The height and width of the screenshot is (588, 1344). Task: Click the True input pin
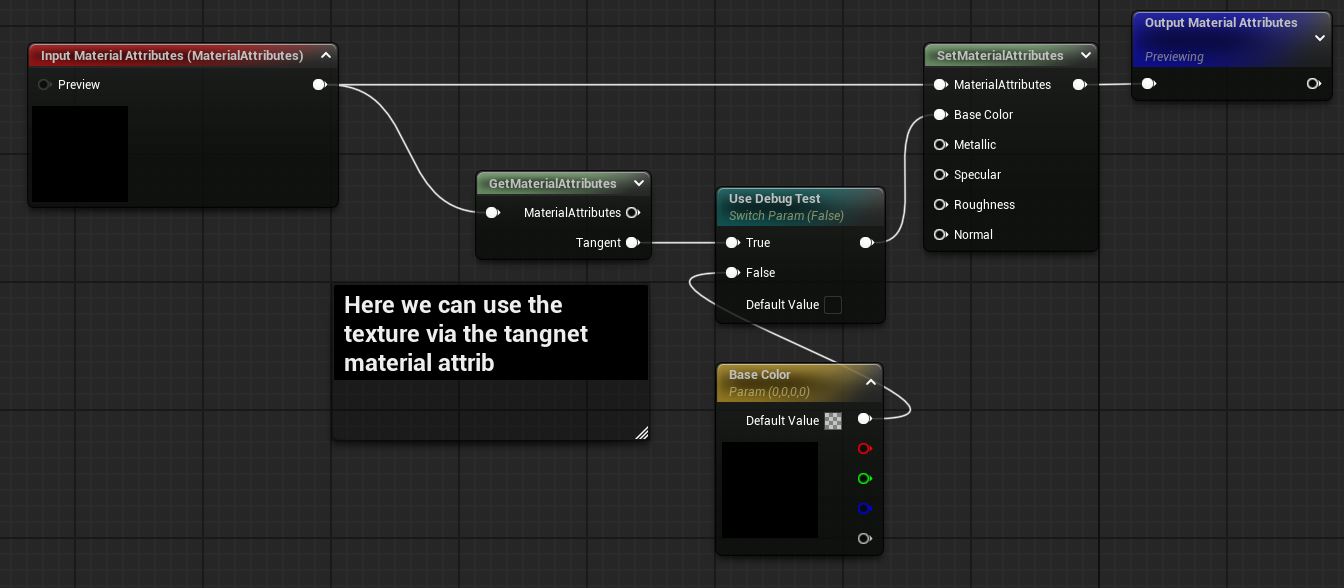732,243
